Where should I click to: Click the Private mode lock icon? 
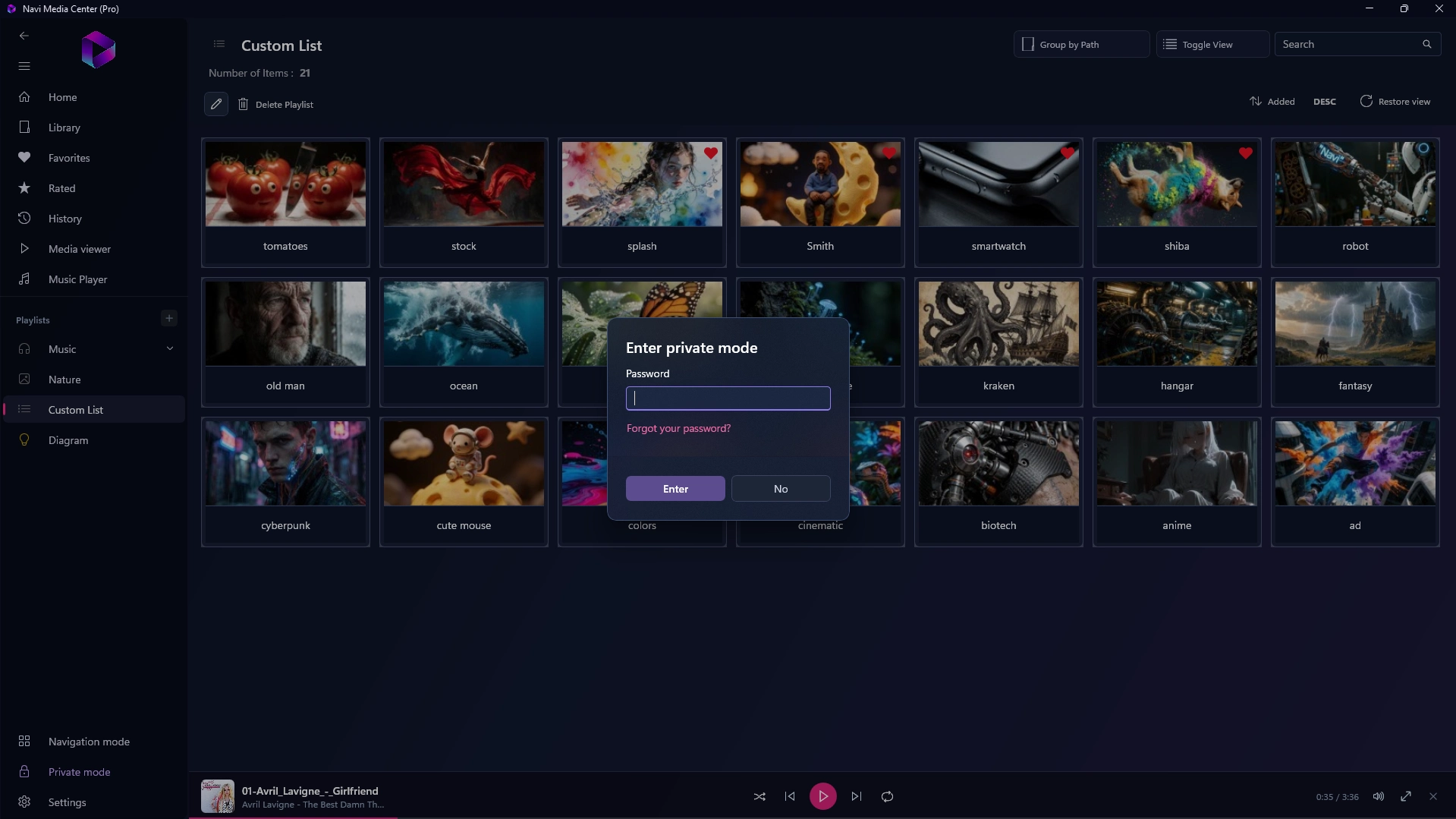pos(24,772)
